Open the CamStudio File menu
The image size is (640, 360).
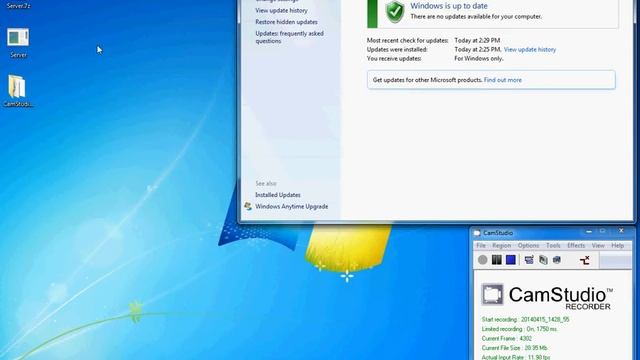pos(481,245)
